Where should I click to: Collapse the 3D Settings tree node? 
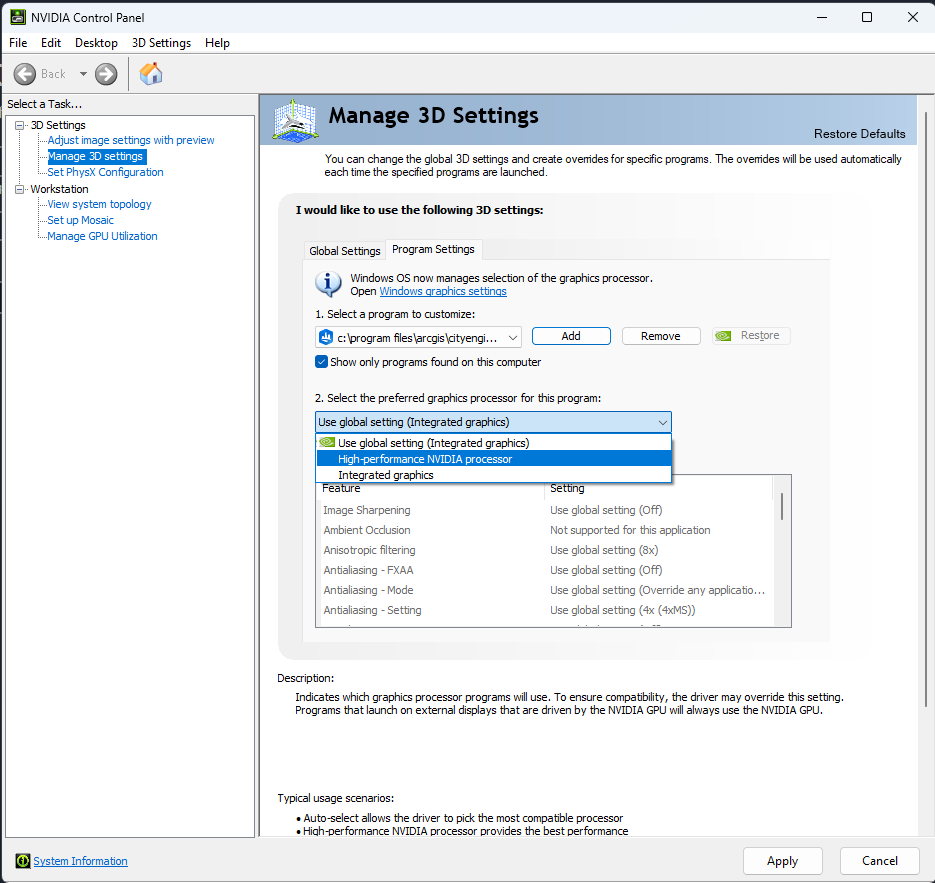point(20,125)
